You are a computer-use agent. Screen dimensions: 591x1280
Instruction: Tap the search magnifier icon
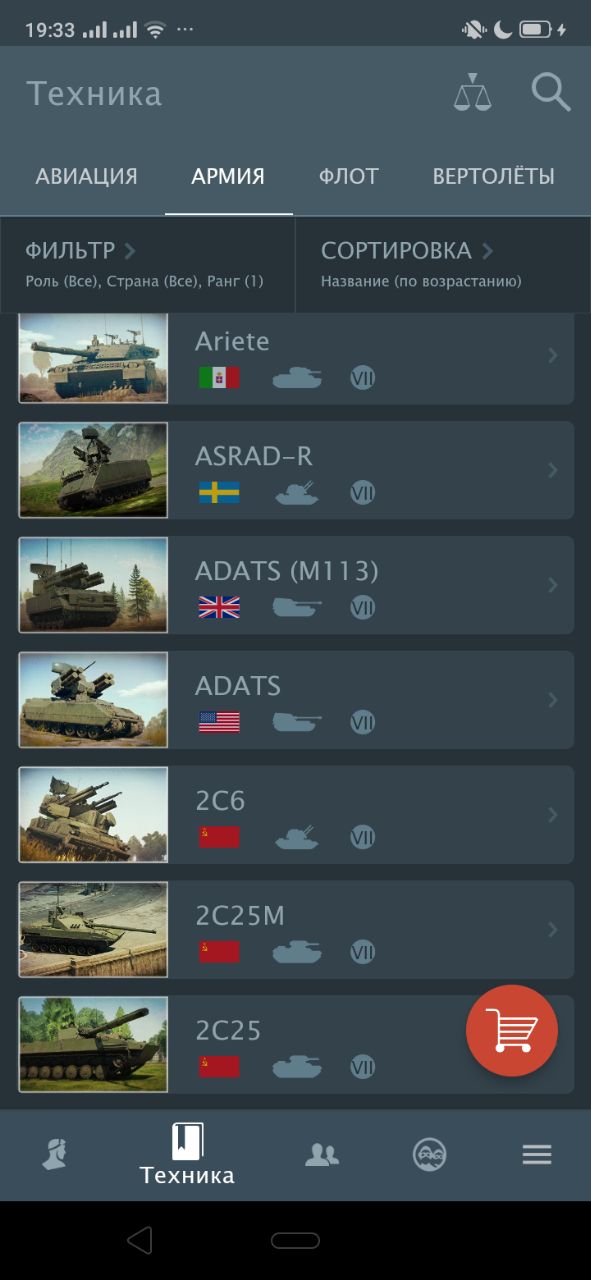pyautogui.click(x=550, y=92)
